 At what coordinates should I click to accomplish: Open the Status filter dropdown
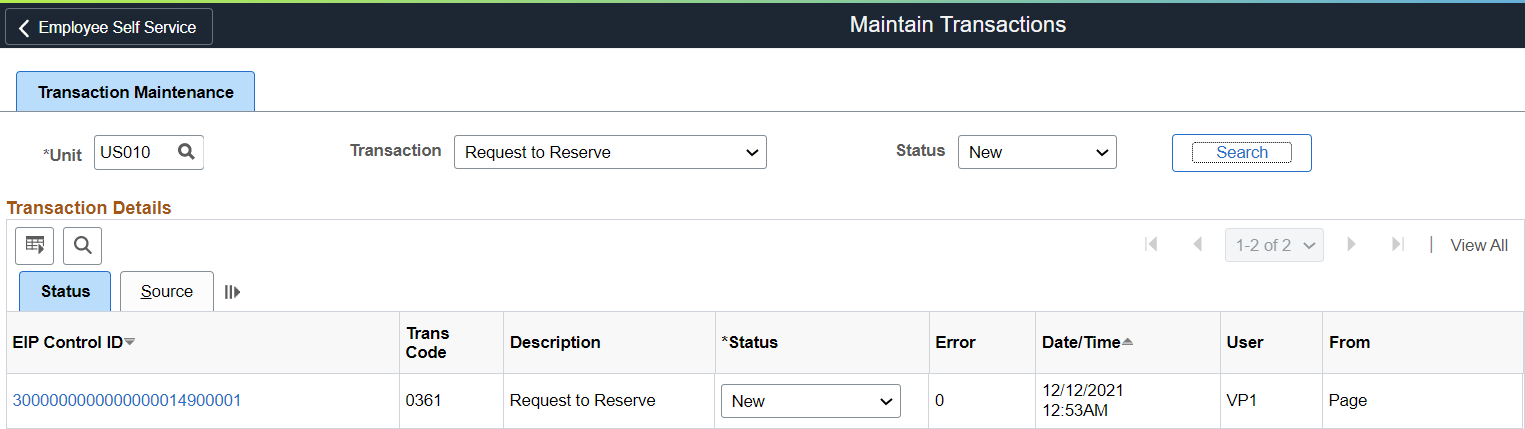[1037, 152]
